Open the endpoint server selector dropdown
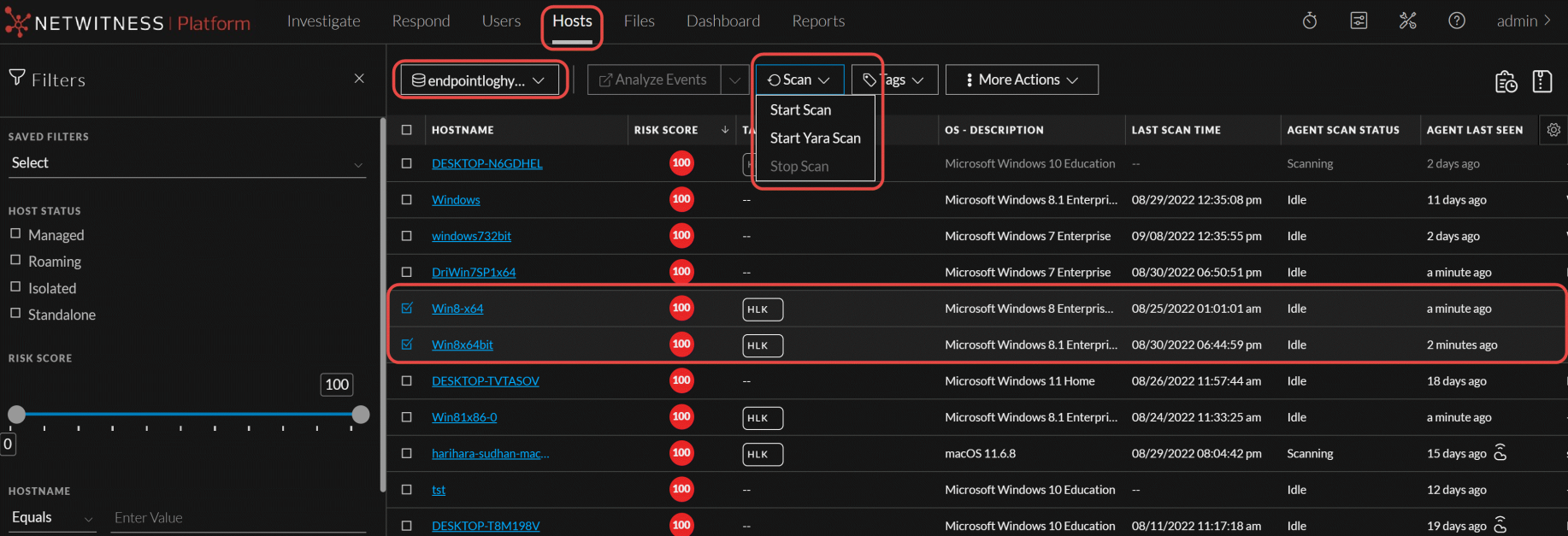Viewport: 1568px width, 536px height. coord(479,80)
